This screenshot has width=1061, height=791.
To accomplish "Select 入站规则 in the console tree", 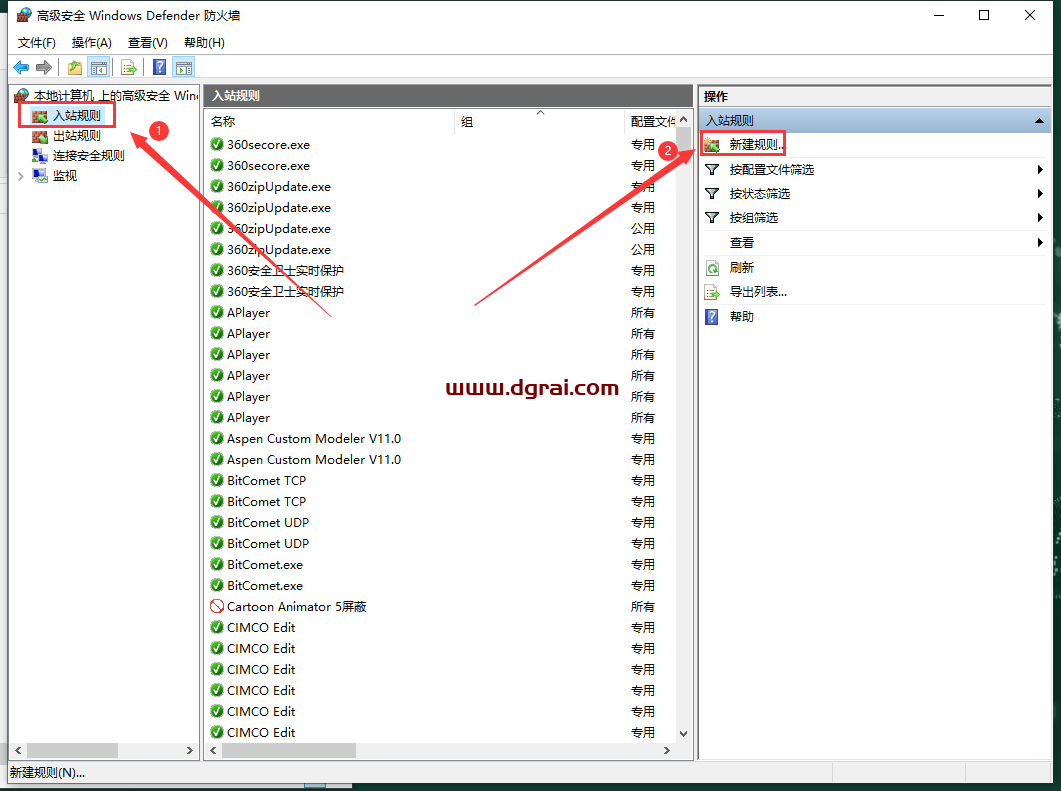I will (76, 116).
